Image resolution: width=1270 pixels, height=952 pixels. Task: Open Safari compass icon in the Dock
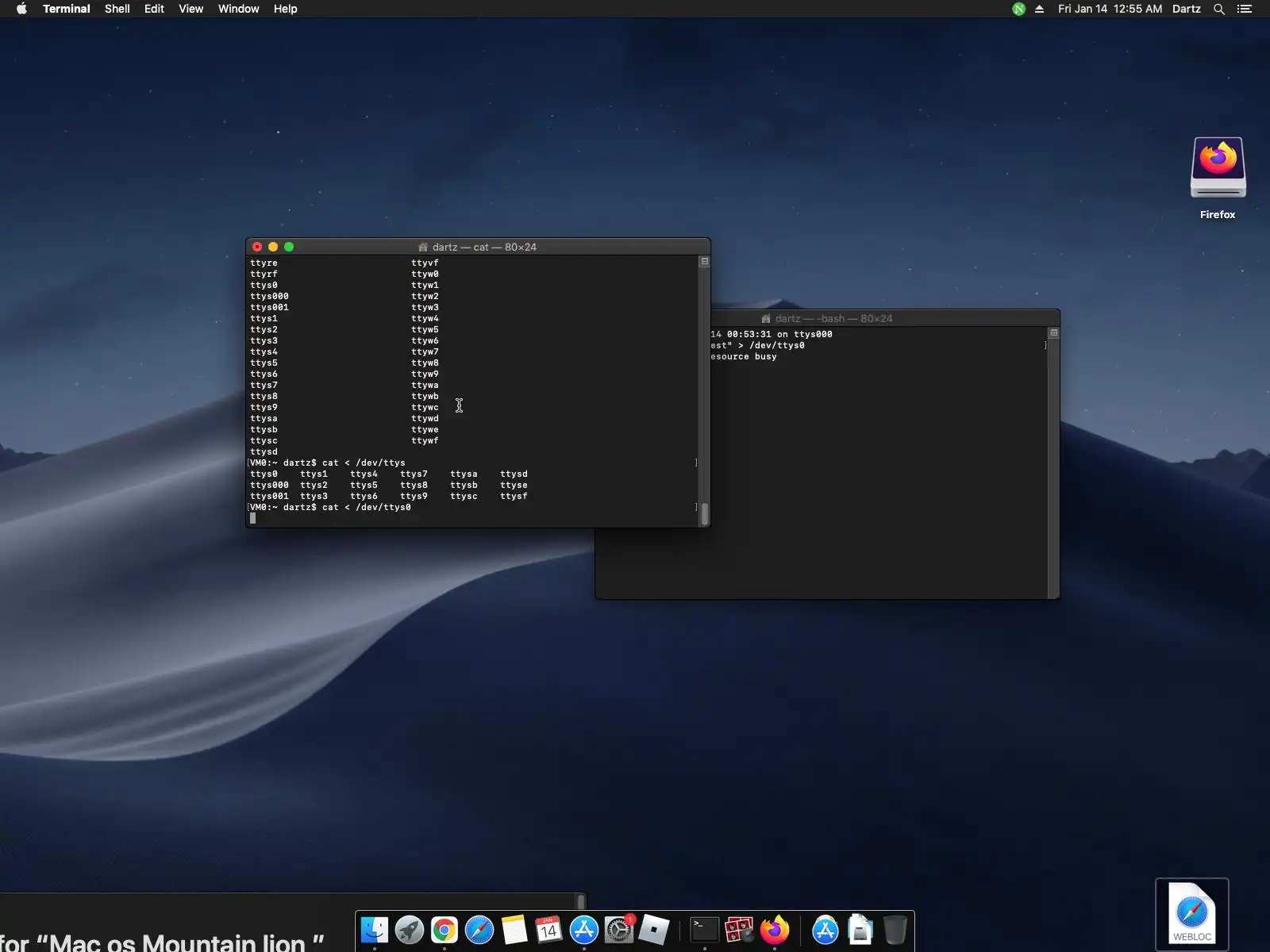pyautogui.click(x=479, y=930)
